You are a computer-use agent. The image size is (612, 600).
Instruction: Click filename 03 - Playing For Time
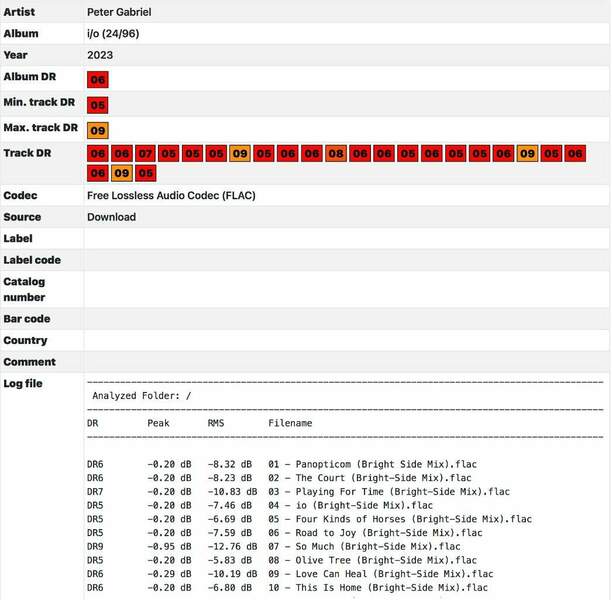coord(389,491)
